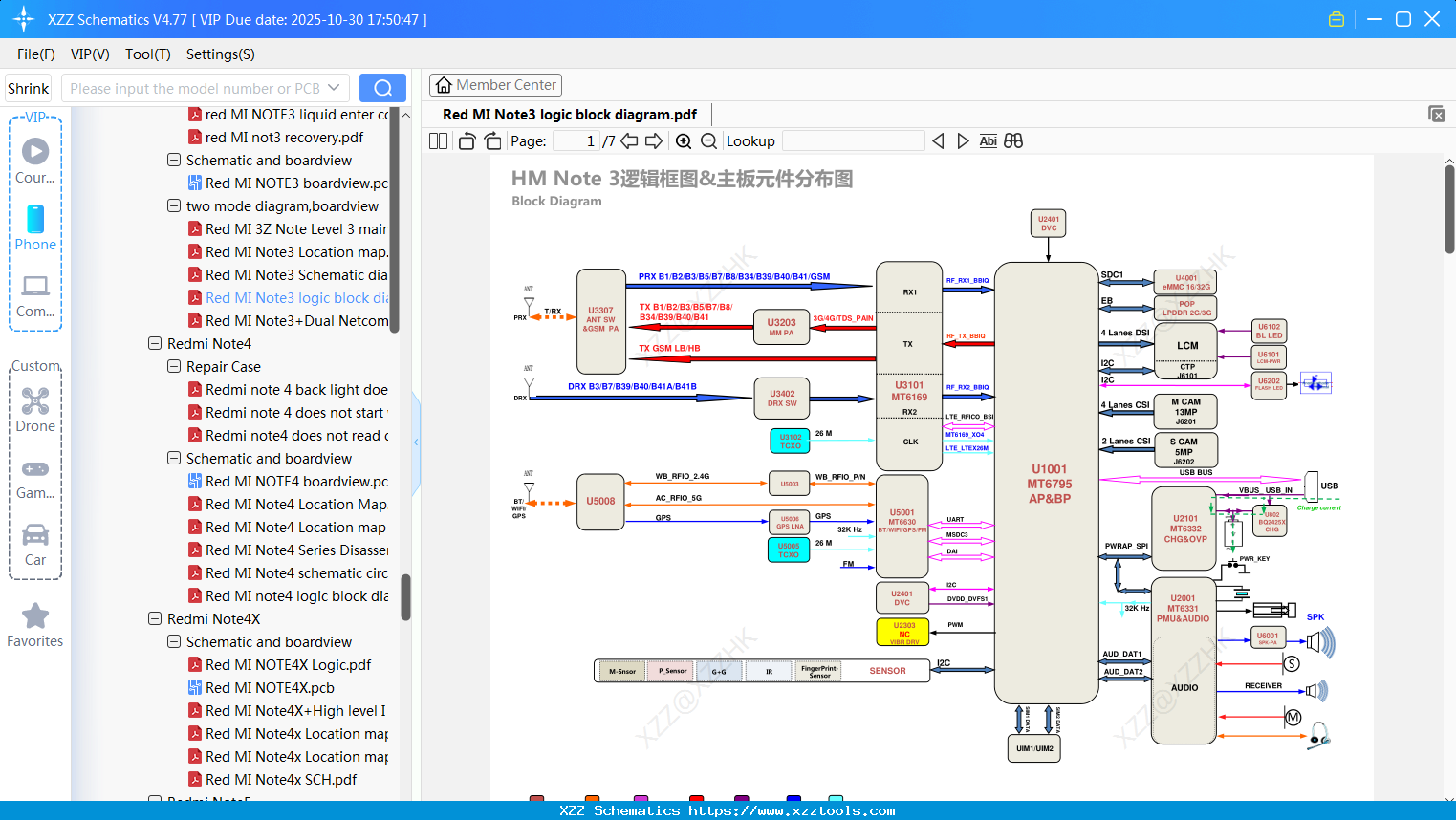Toggle the two-page split view icon
1456x820 pixels.
coord(438,141)
